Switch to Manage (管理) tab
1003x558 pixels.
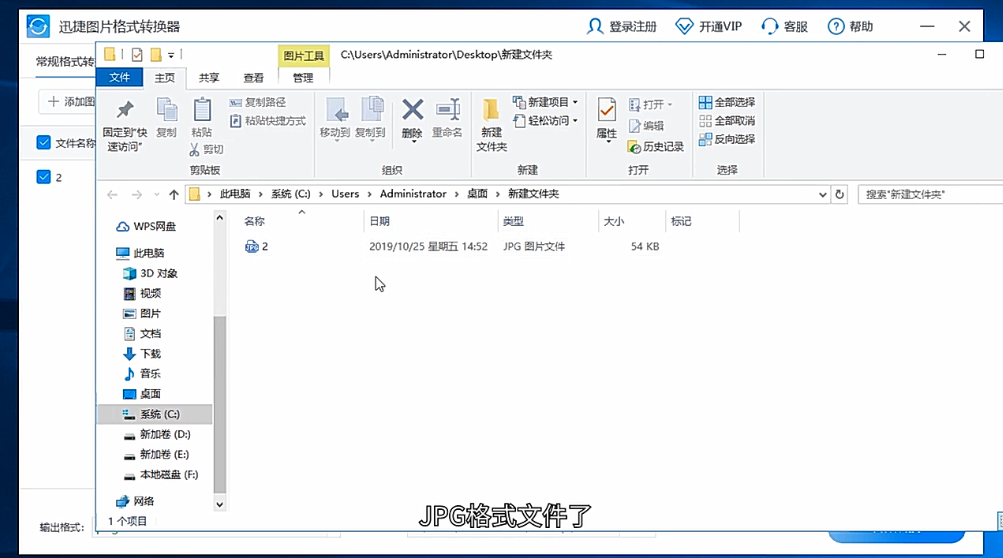pyautogui.click(x=303, y=77)
